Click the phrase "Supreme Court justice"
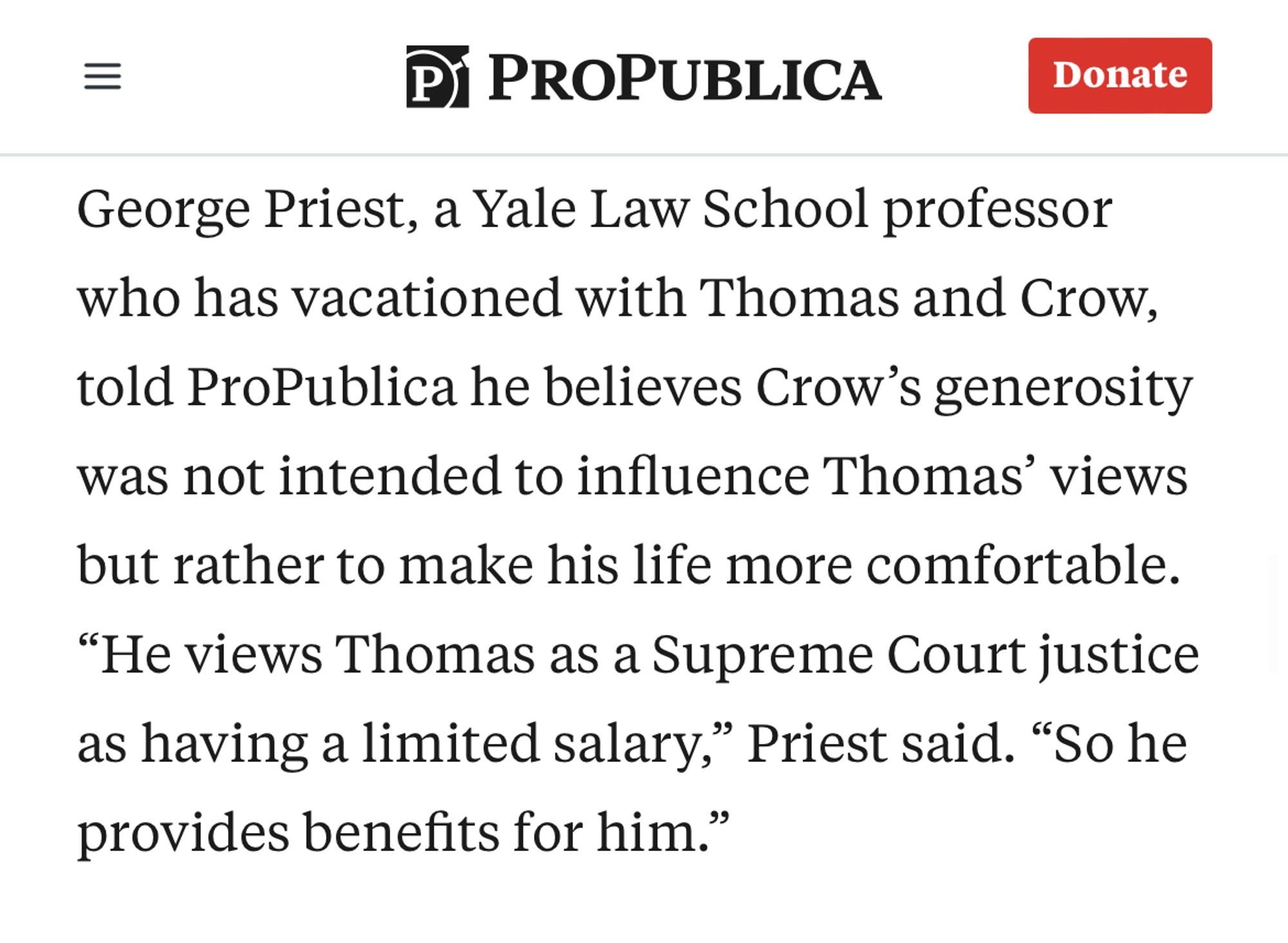 (925, 655)
